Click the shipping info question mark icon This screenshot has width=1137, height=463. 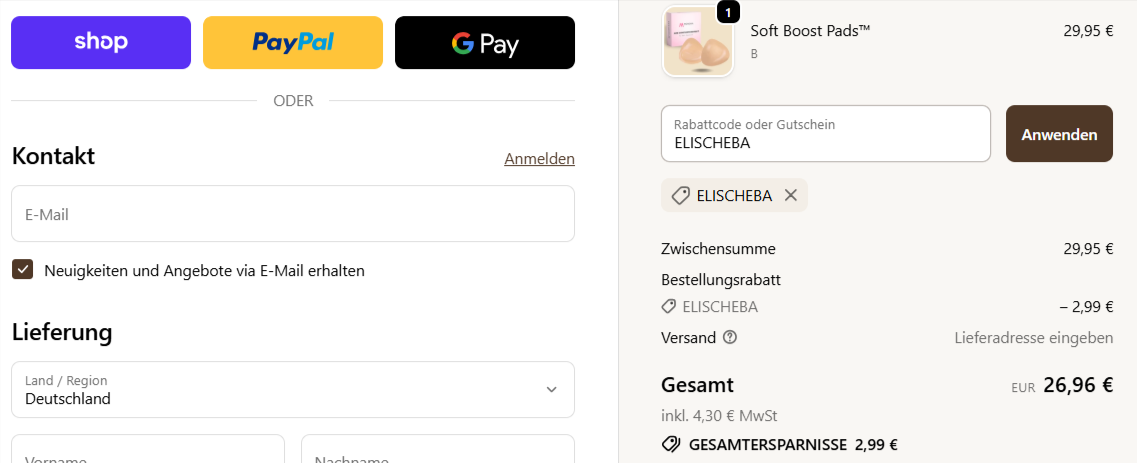pyautogui.click(x=730, y=338)
